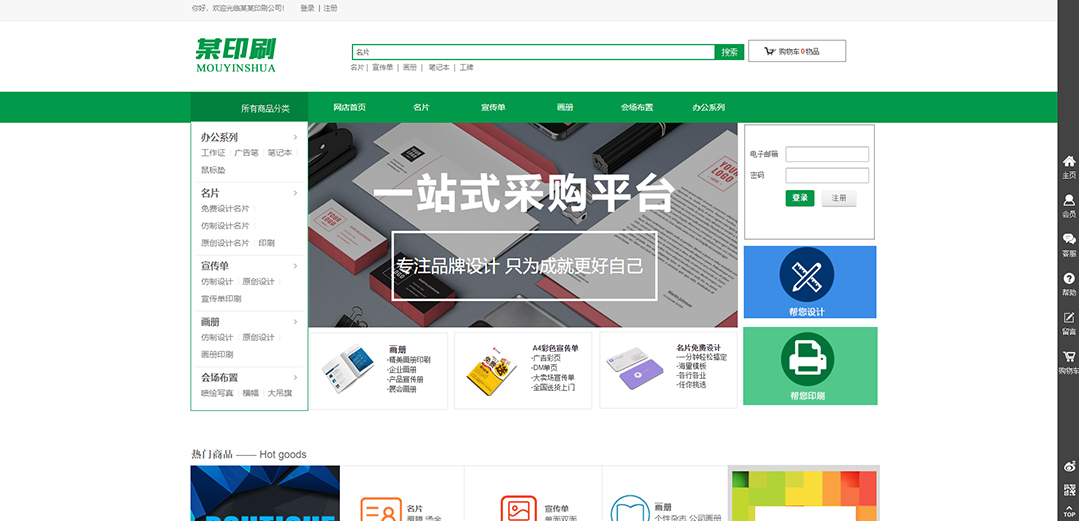Screen dimensions: 1079x521
Task: Expand the 会场布置 category chevron
Action: click(295, 377)
